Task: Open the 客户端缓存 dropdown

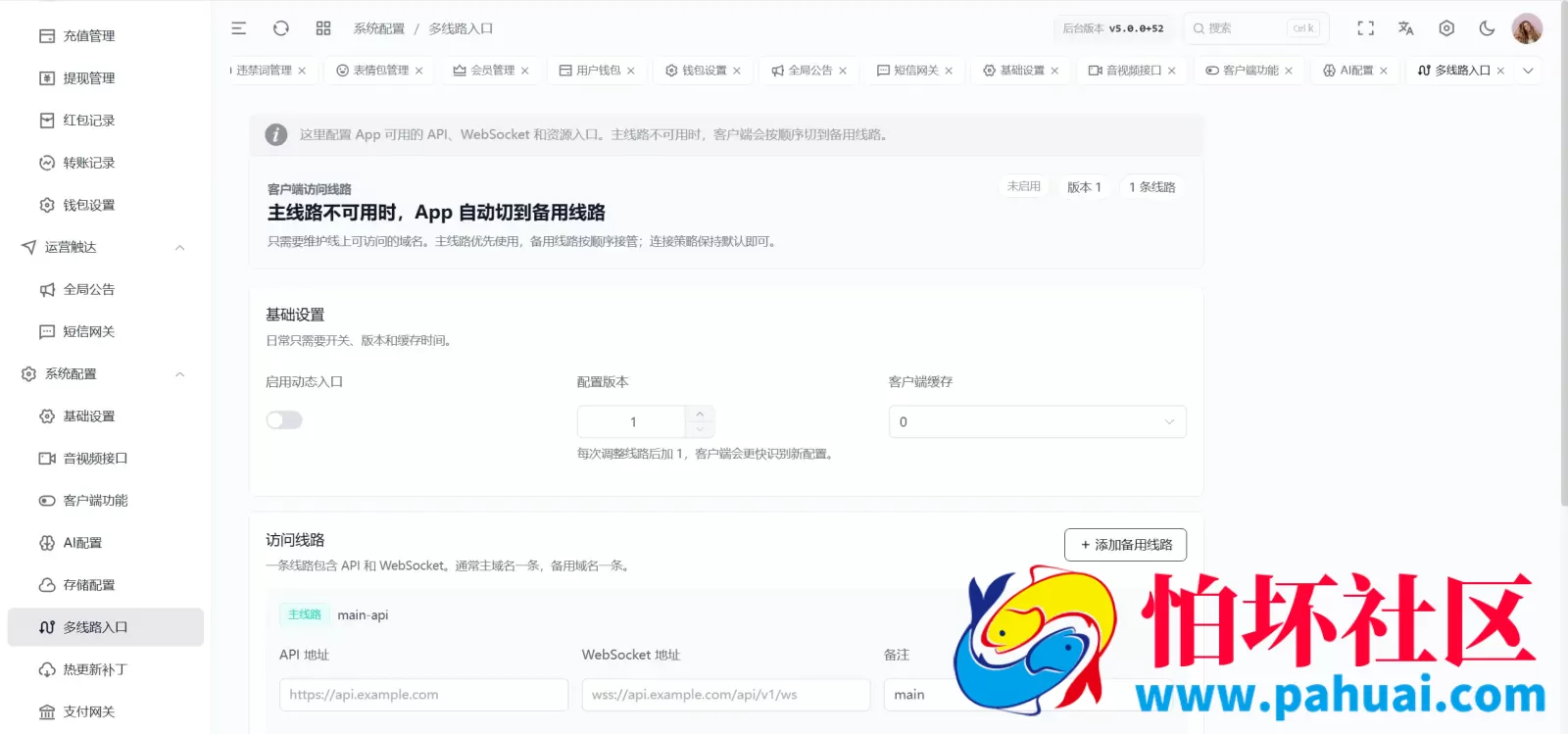Action: (x=1037, y=422)
